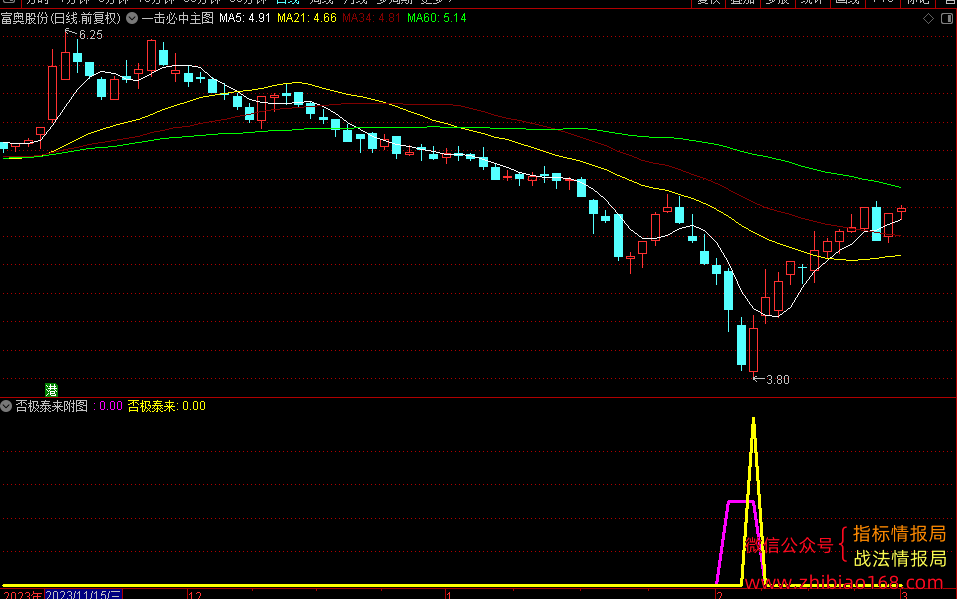
Task: Click the green 港 badge
Action: pyautogui.click(x=51, y=390)
